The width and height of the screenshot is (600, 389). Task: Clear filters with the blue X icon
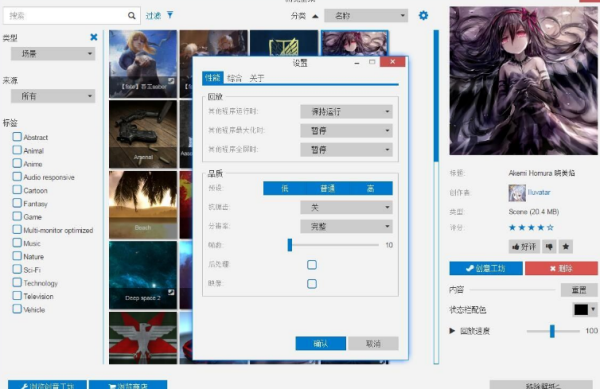[94, 37]
